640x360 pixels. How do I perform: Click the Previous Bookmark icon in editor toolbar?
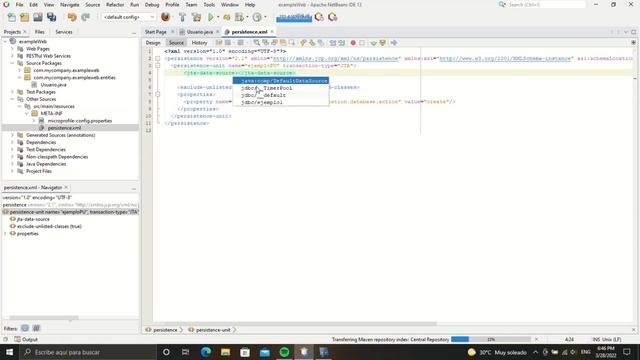303,42
